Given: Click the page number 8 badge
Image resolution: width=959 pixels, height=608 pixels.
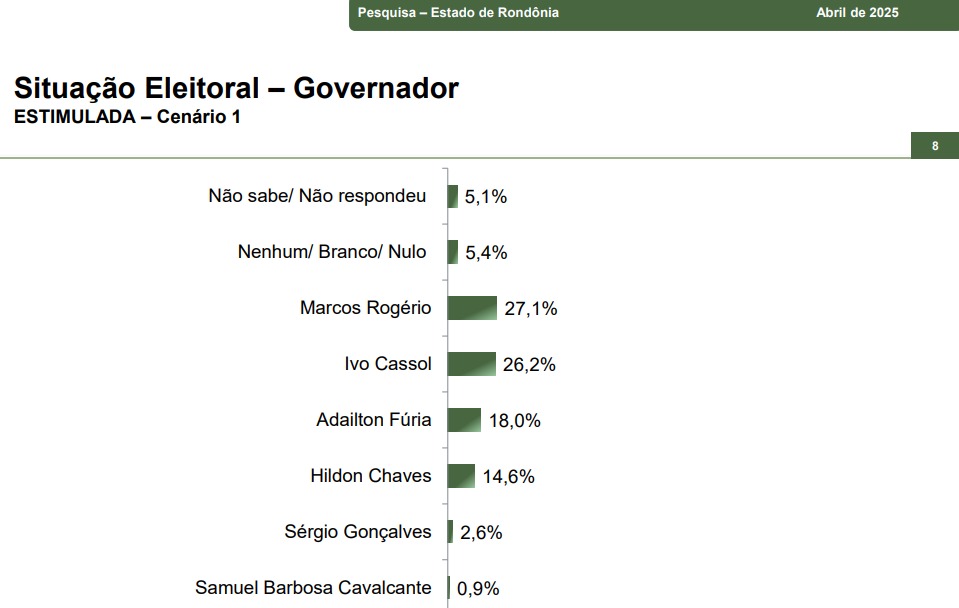Looking at the screenshot, I should tap(935, 146).
